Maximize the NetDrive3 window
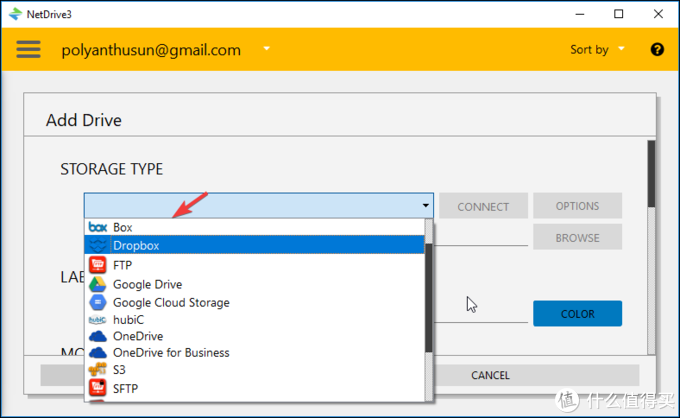680x418 pixels. (619, 14)
